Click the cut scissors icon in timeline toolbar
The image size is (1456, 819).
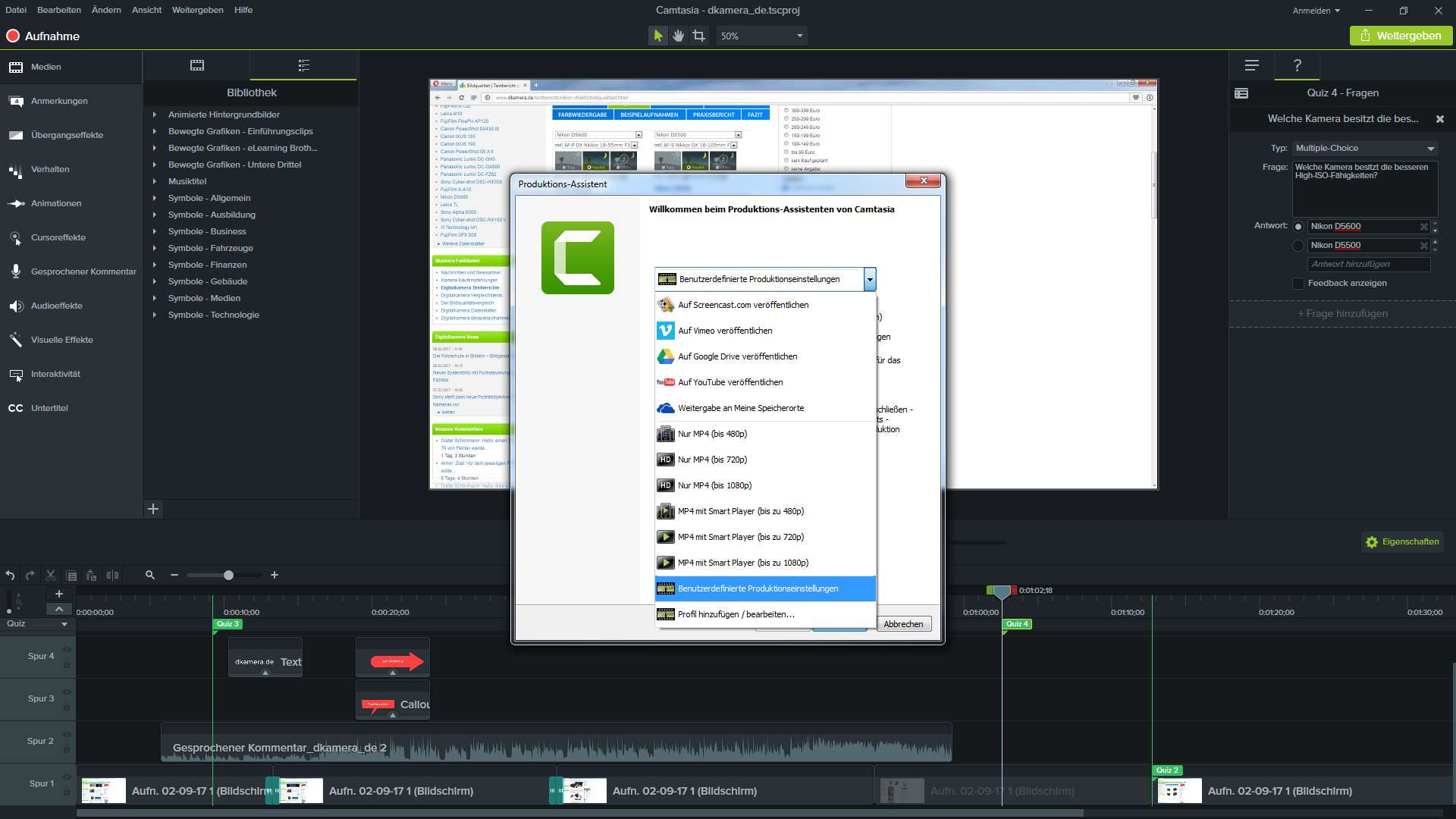[51, 576]
